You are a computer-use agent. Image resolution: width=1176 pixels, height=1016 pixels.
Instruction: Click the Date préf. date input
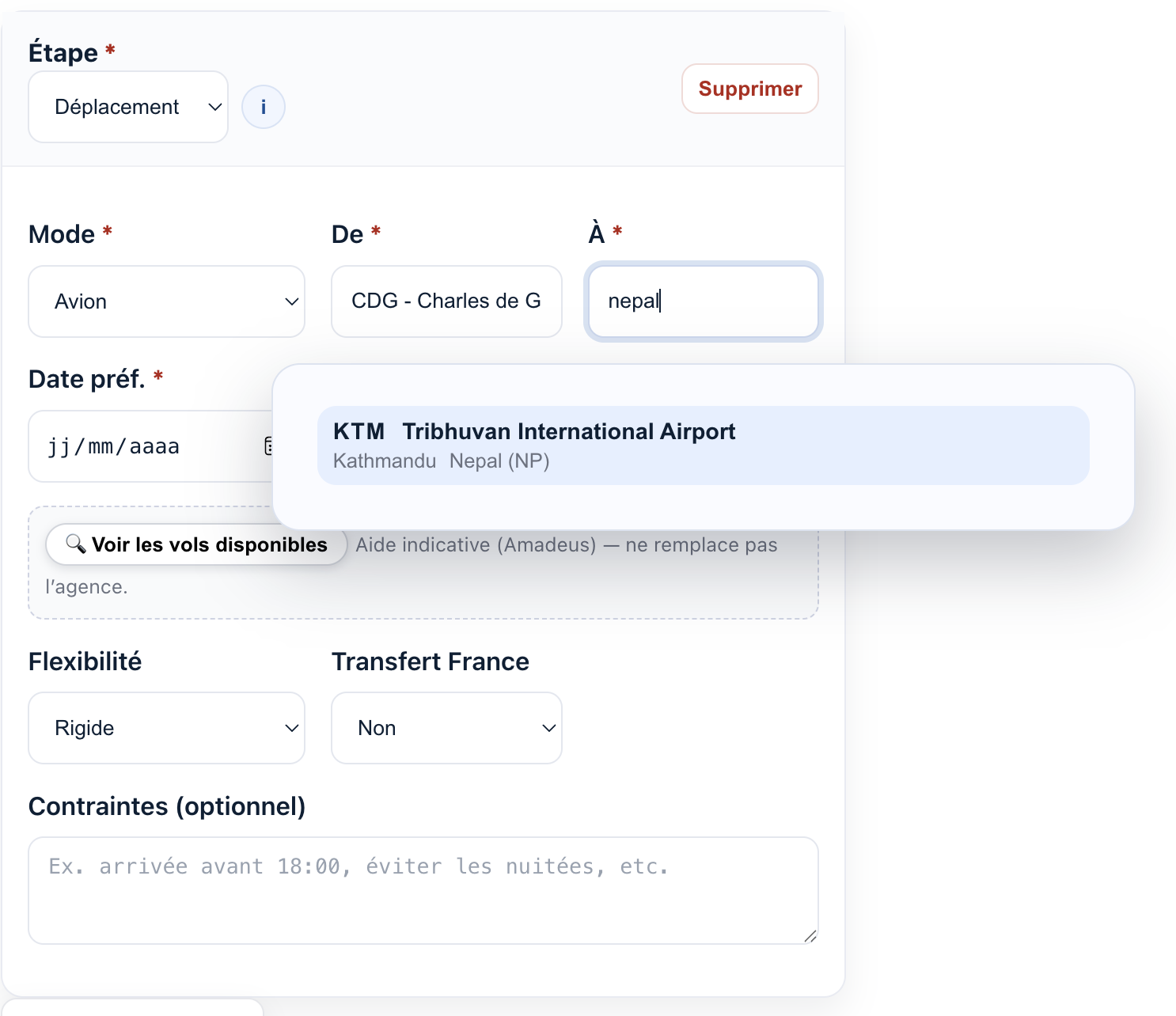[142, 446]
